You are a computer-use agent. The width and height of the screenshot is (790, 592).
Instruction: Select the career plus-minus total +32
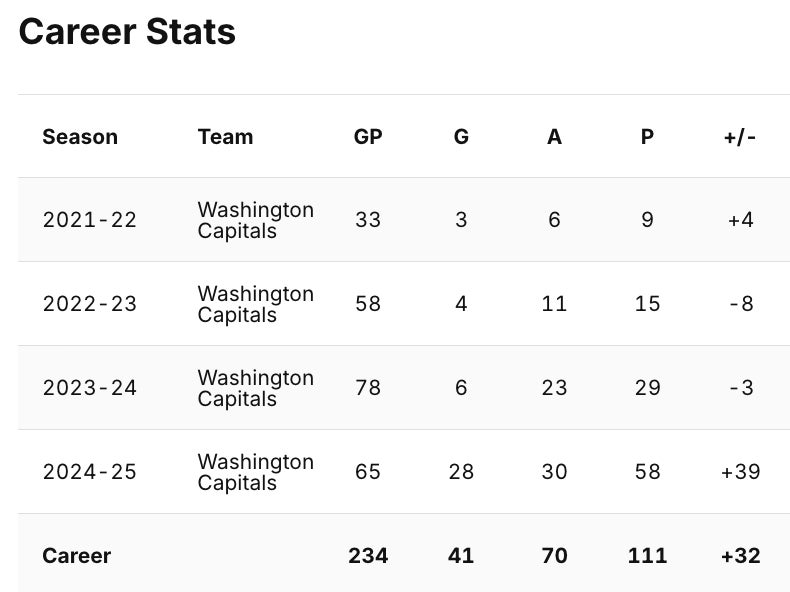(x=740, y=556)
